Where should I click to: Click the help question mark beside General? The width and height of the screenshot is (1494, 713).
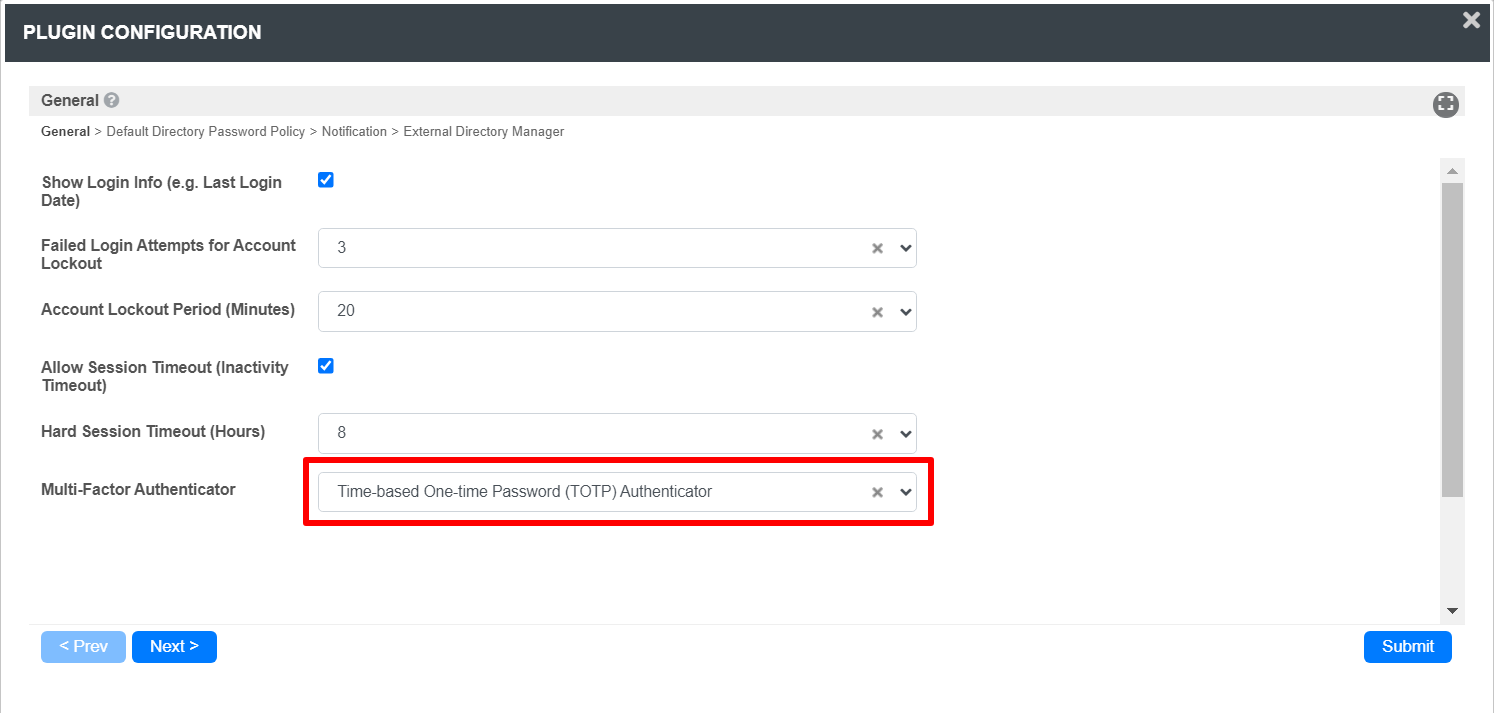pyautogui.click(x=112, y=101)
